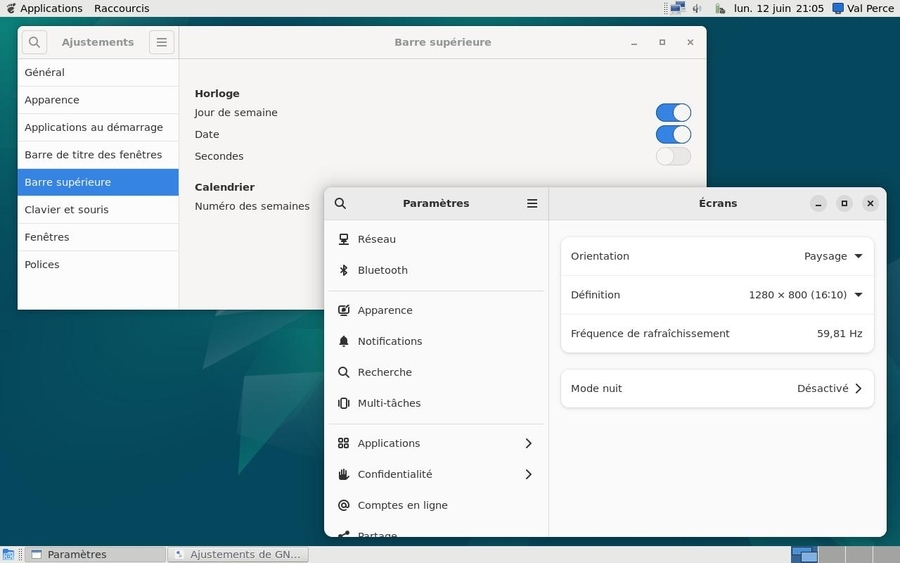This screenshot has height=563, width=900.
Task: Expand Confidentialité submenu chevron
Action: 528,474
